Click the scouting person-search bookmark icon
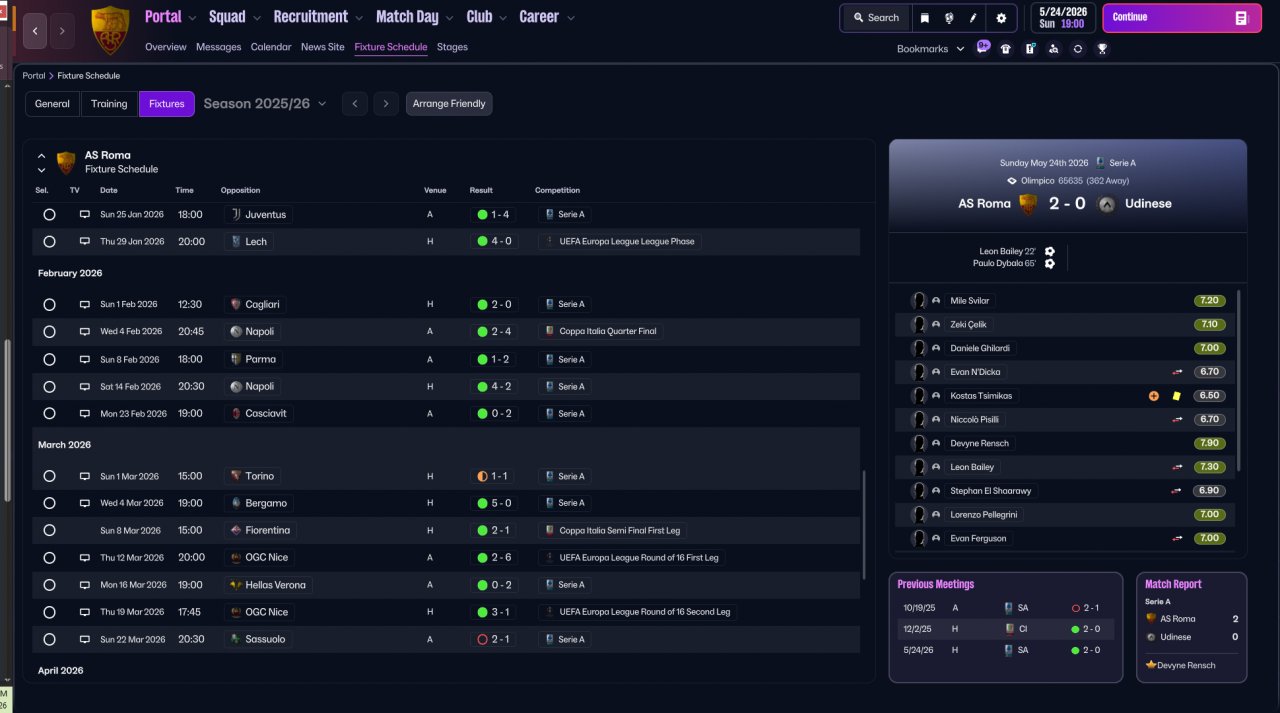 (1054, 48)
